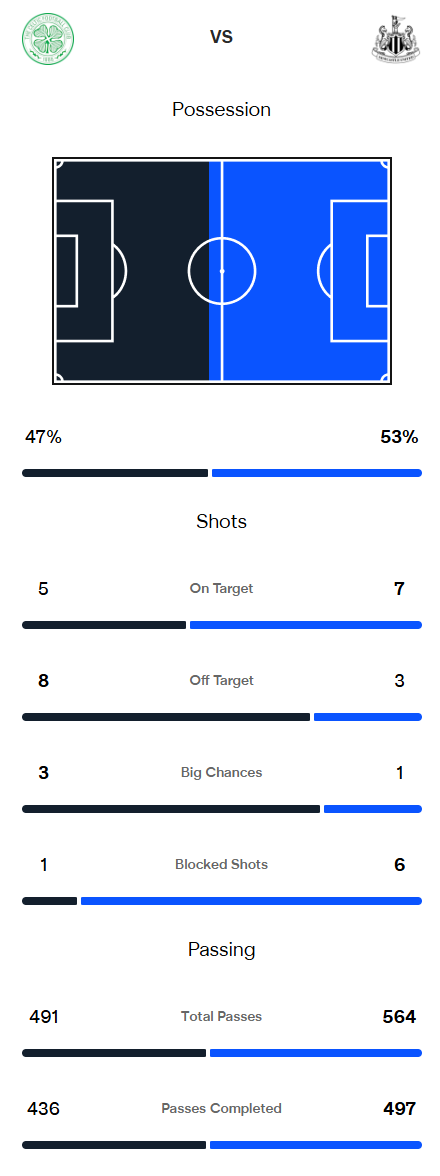This screenshot has width=440, height=1176.
Task: Click the On Target stat label
Action: click(221, 589)
